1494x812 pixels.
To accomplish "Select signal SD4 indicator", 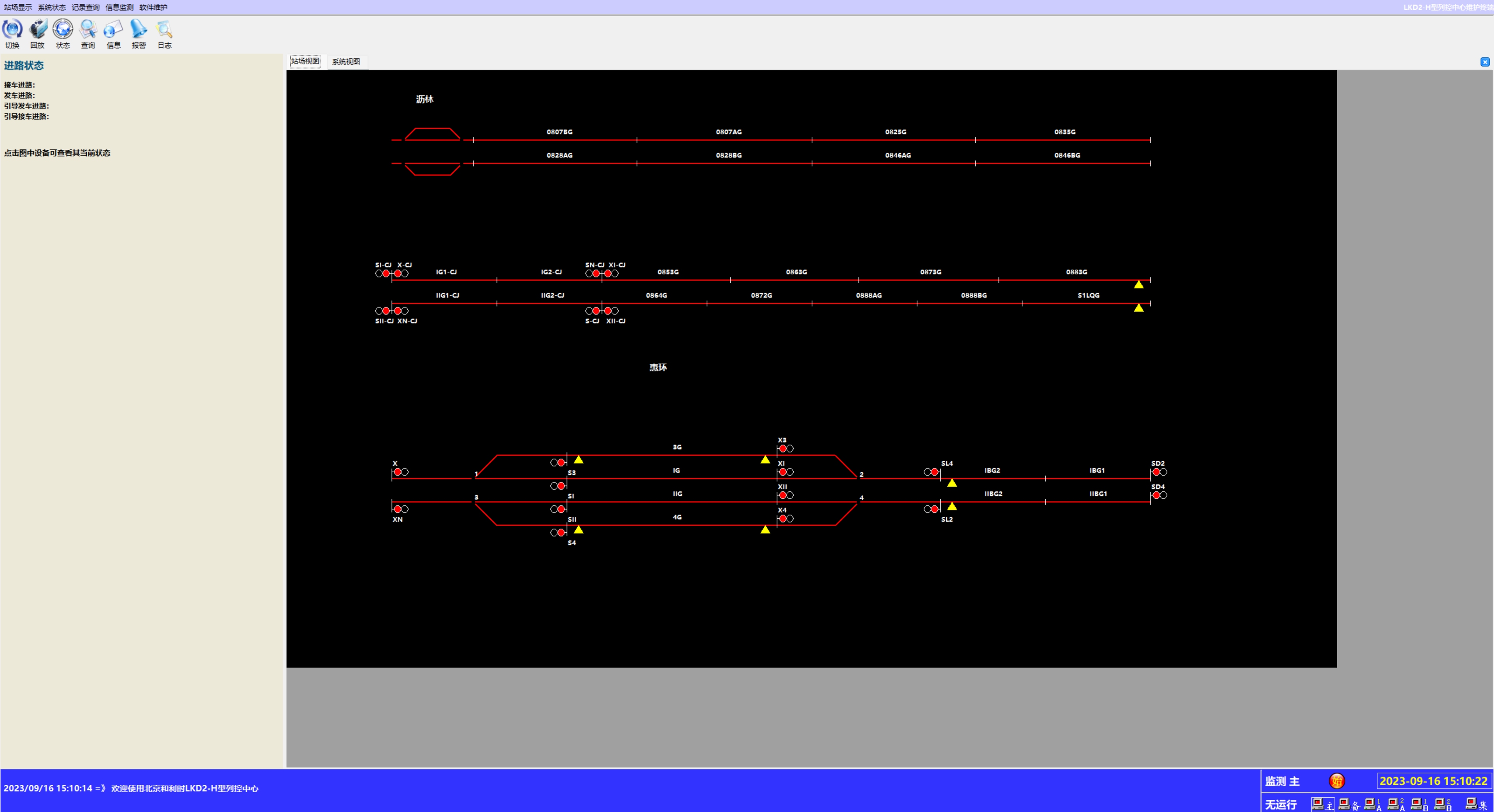I will click(x=1159, y=495).
